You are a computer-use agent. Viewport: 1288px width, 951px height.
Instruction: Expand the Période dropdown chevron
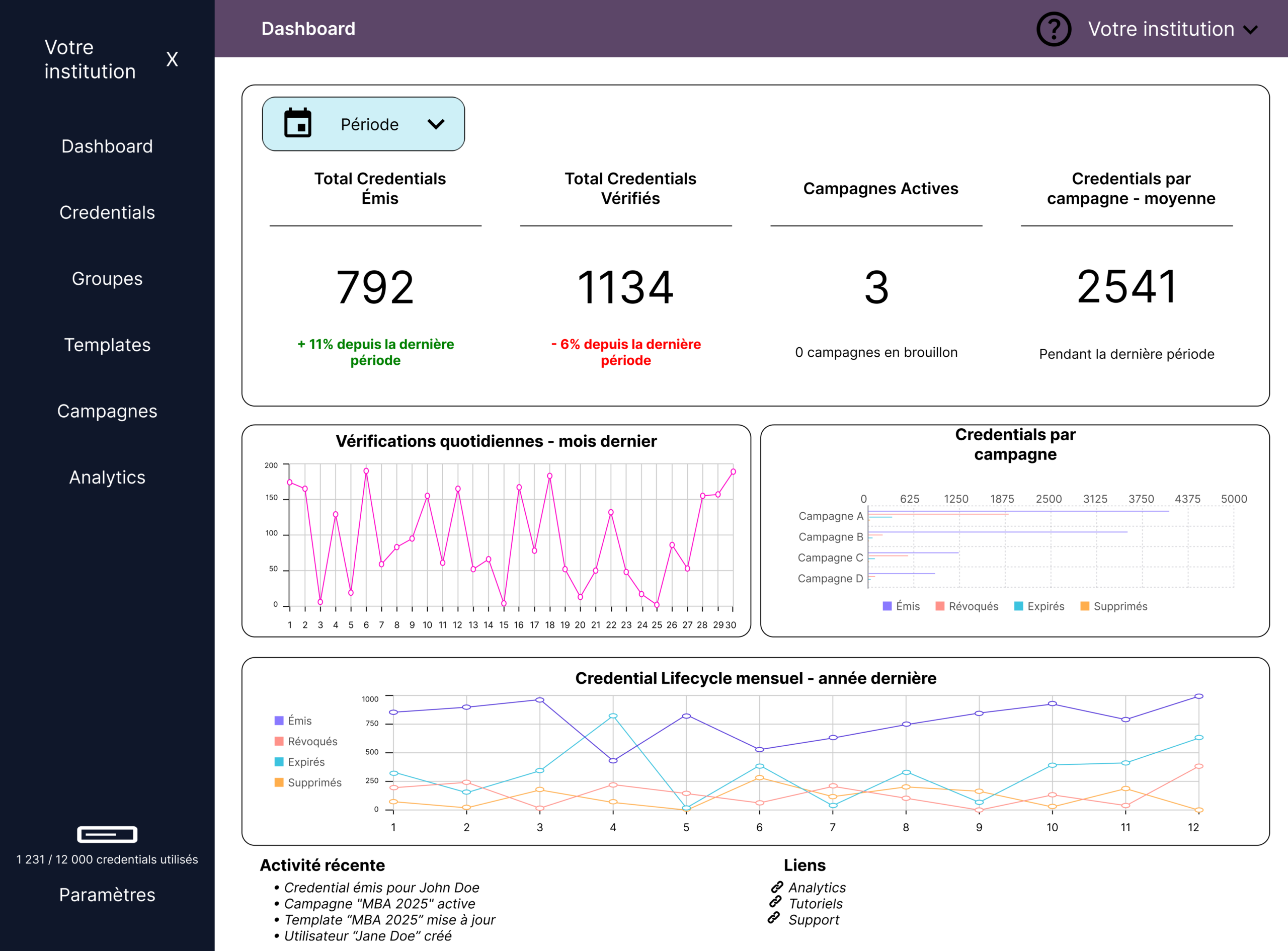point(436,124)
